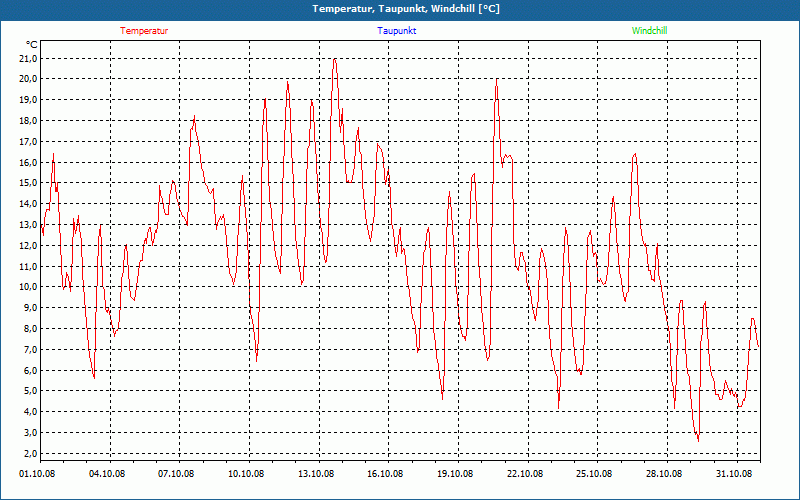
Task: Click the 12,0 y-axis value
Action: point(28,245)
